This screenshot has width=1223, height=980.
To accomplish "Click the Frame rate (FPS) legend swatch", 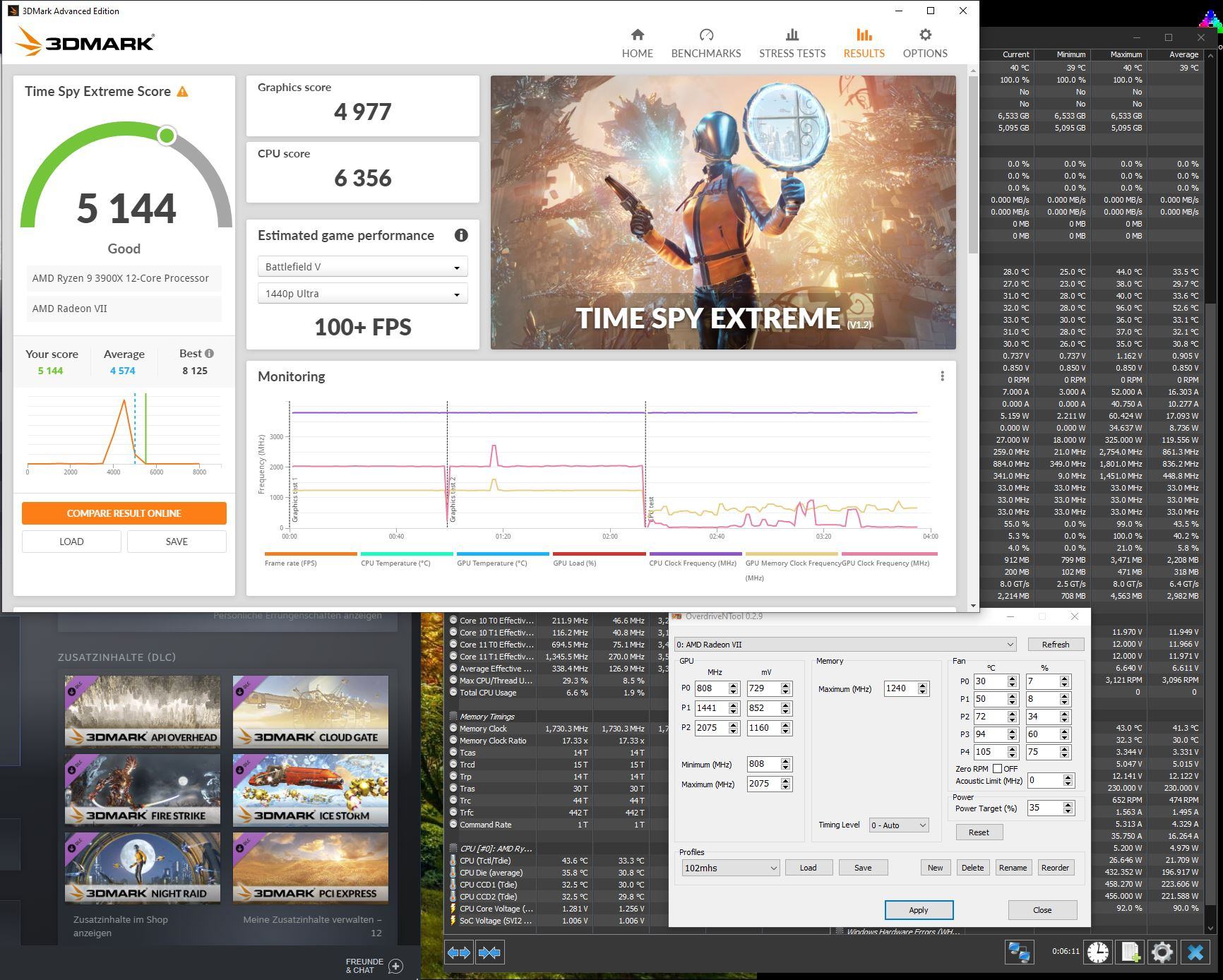I will 311,554.
